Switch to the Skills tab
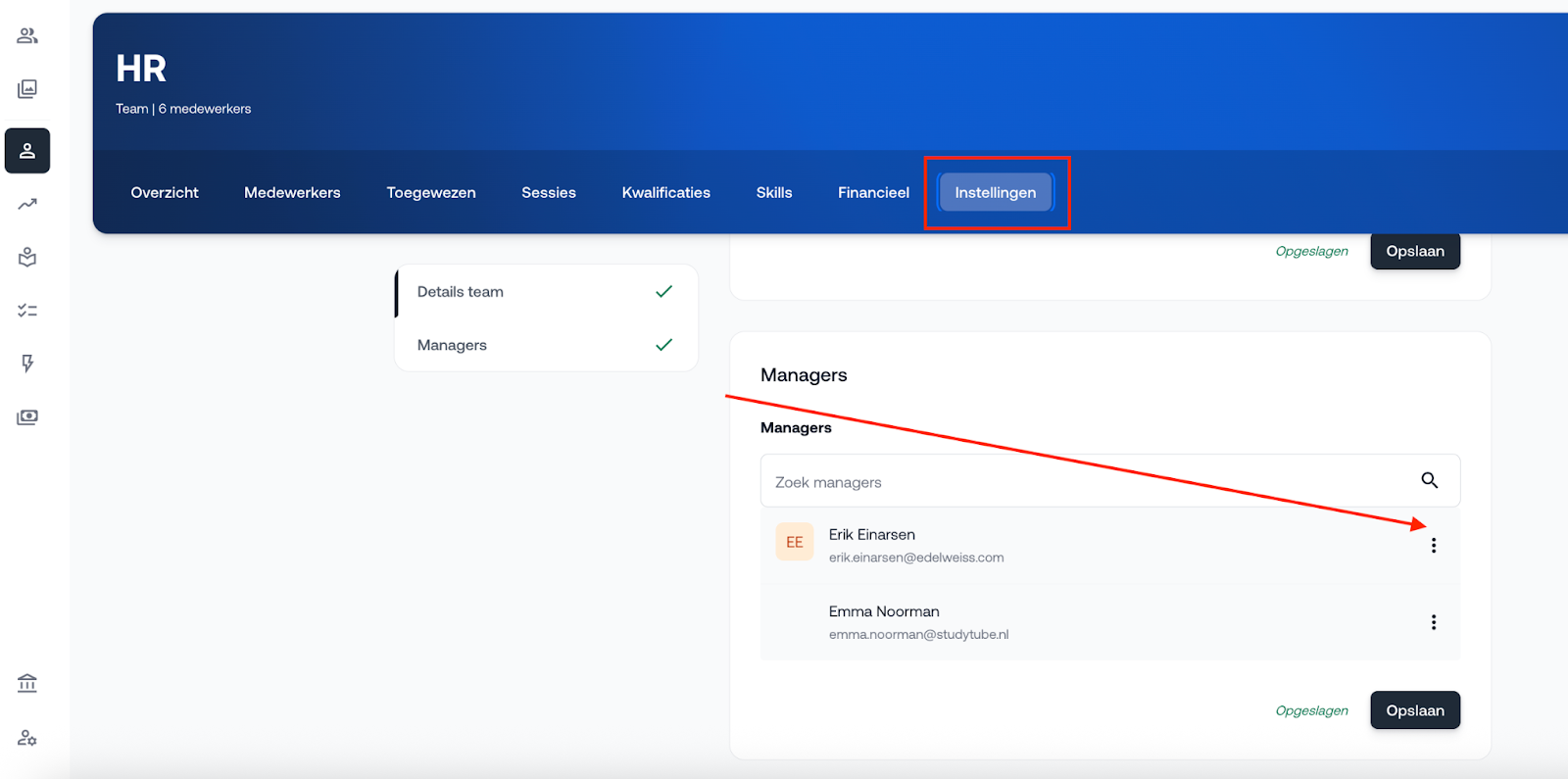1568x779 pixels. pyautogui.click(x=774, y=193)
